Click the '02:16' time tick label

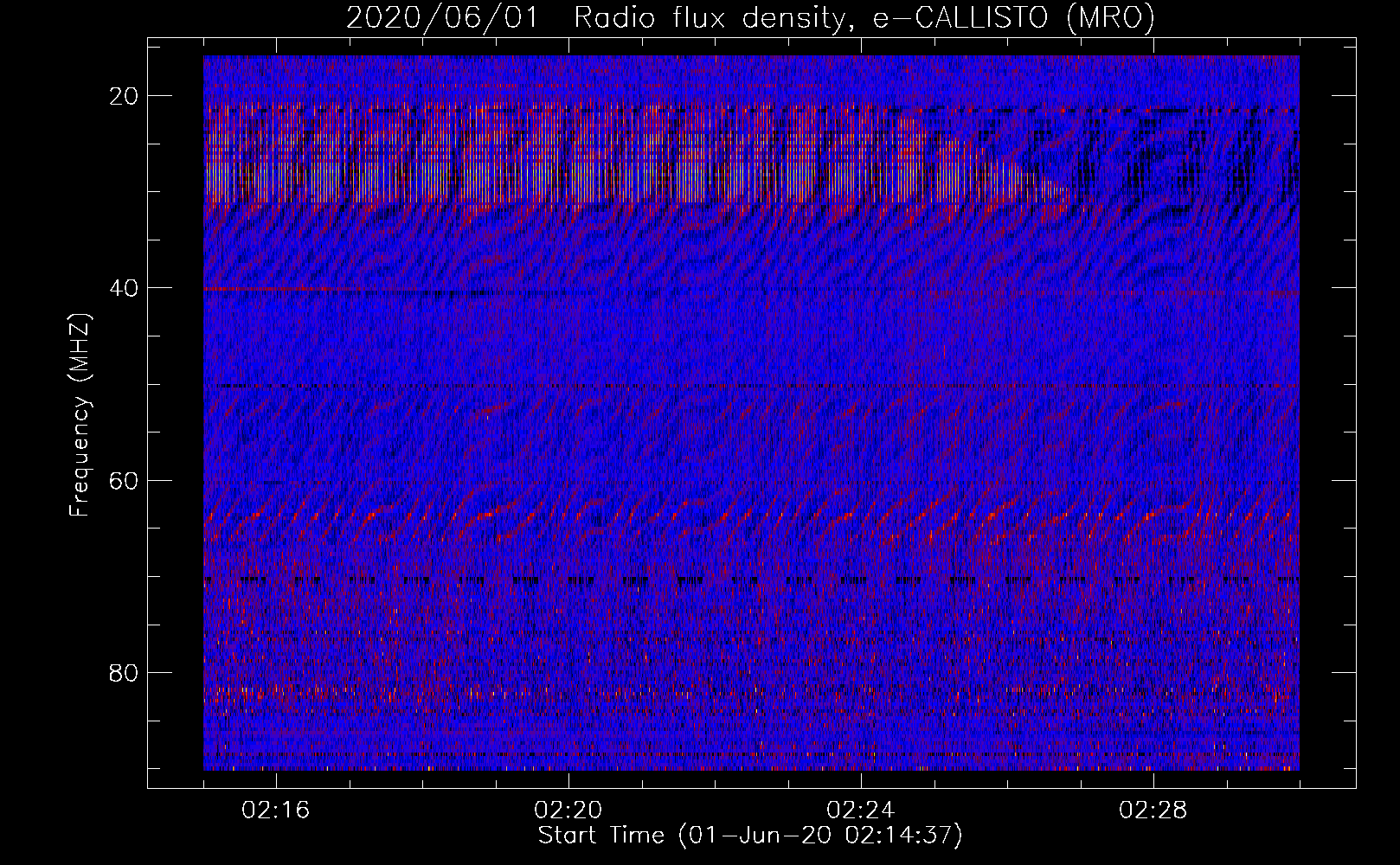276,811
